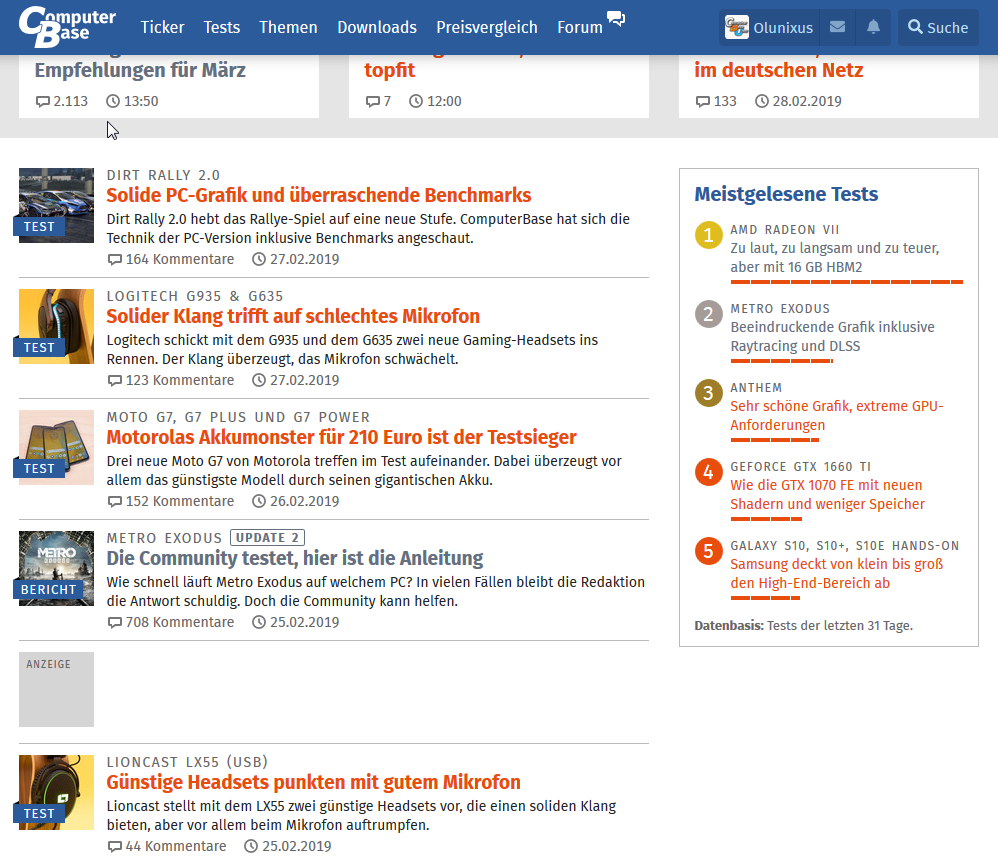Open 164 Kommentare link
Viewport: 998px width, 859px height.
179,260
